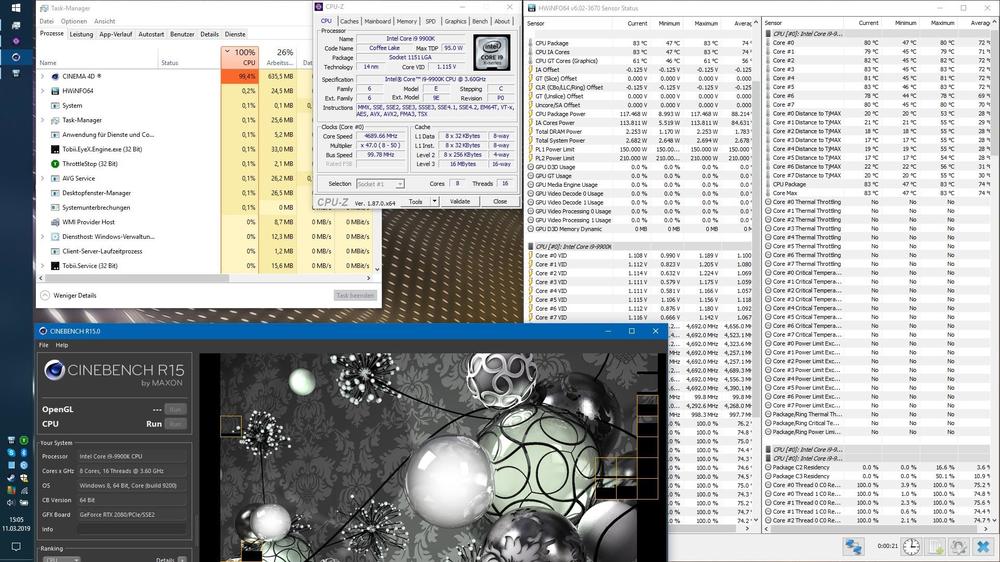
Task: Expand the CINEMA 4D process row
Action: tap(42, 76)
